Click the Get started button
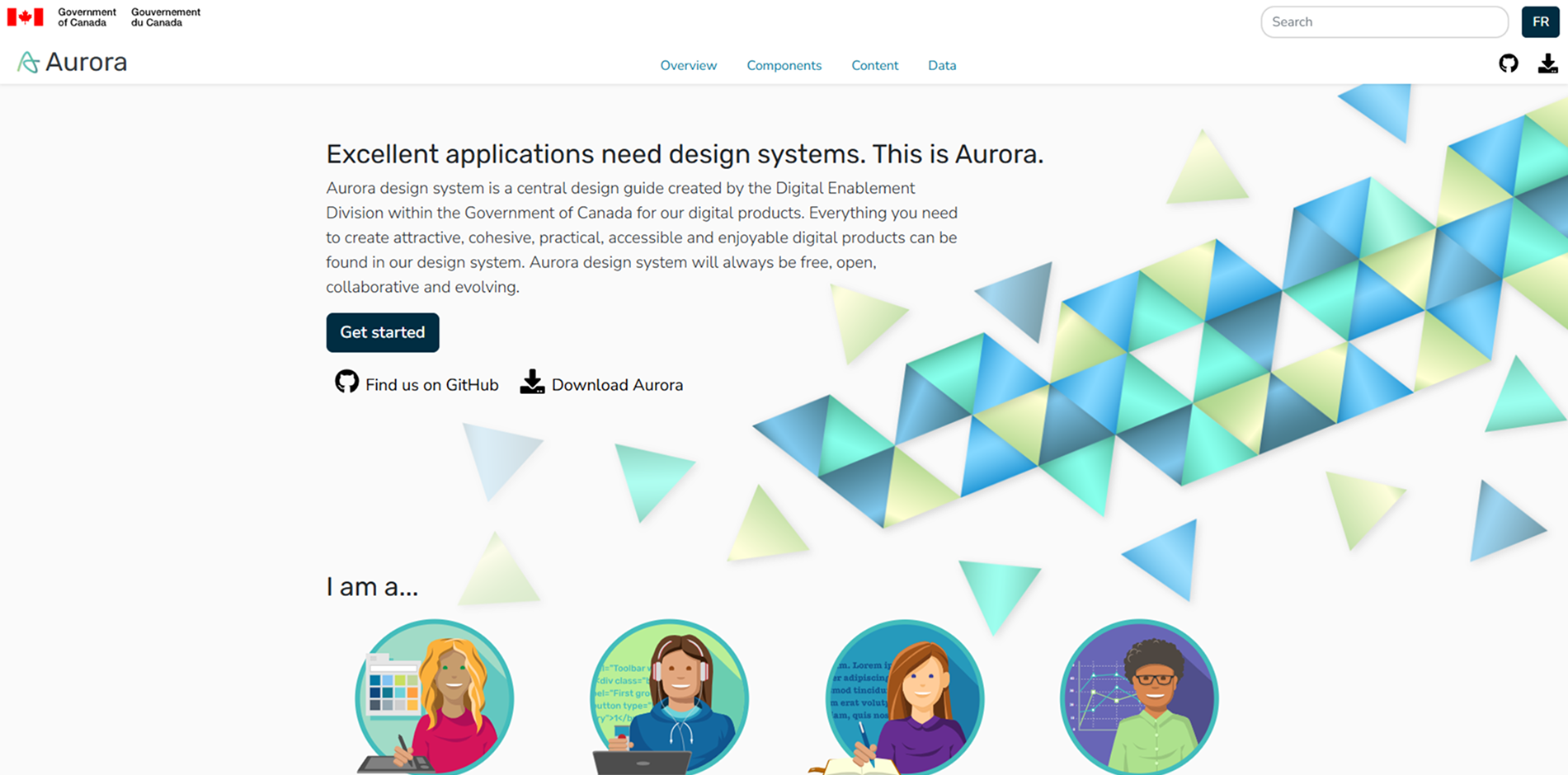Image resolution: width=1568 pixels, height=775 pixels. pos(383,332)
